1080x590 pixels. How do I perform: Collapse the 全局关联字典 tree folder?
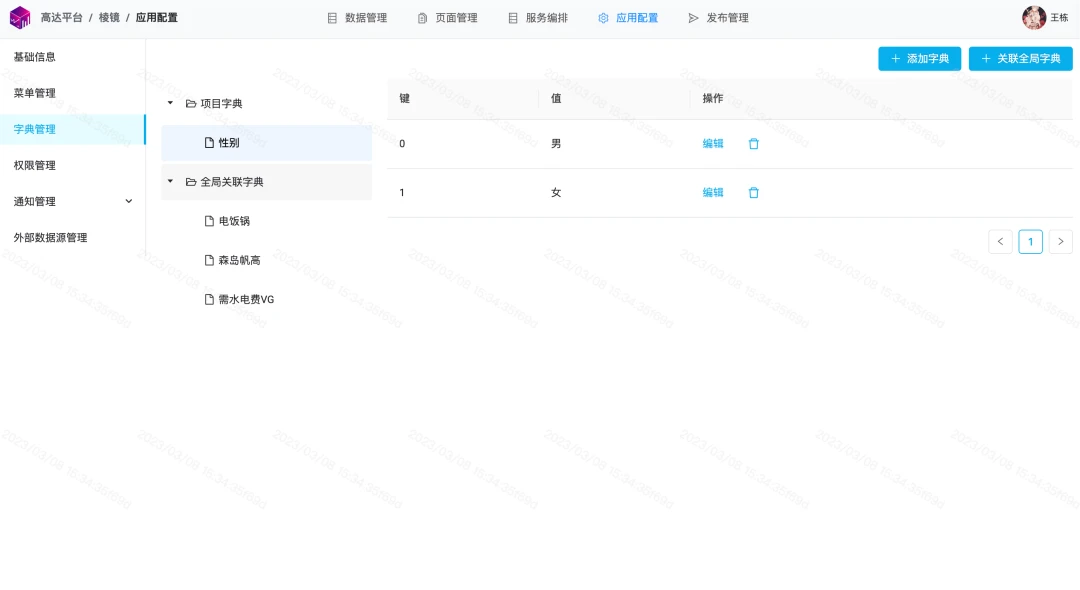tap(170, 182)
